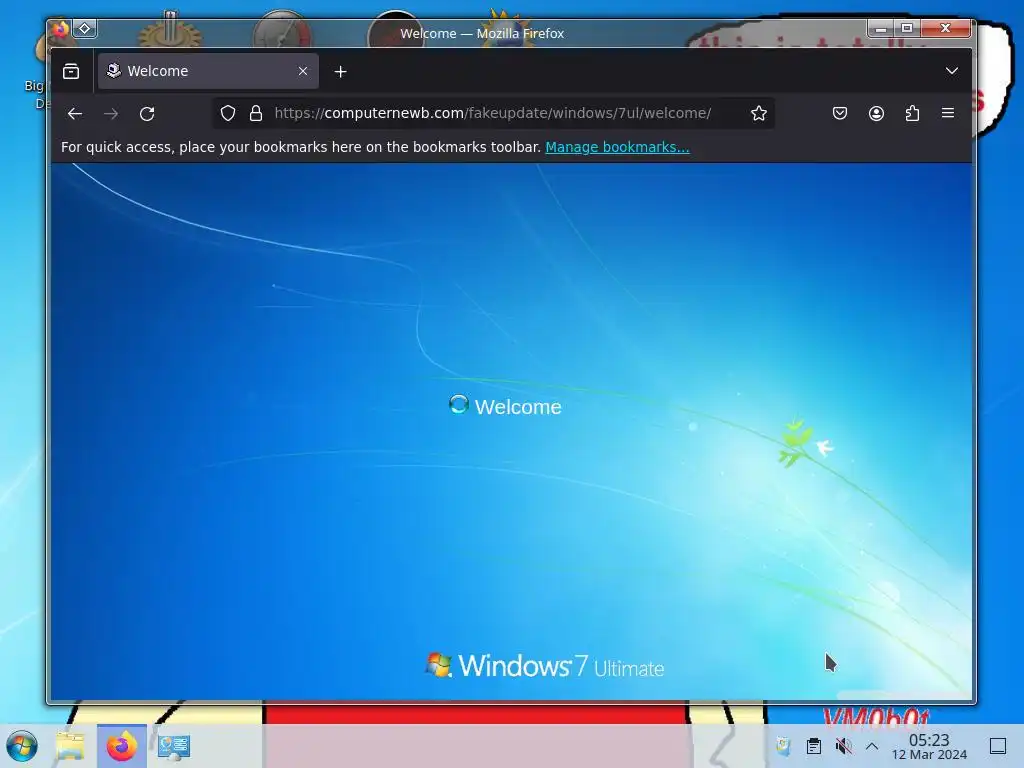Close the Welcome tab

(302, 71)
